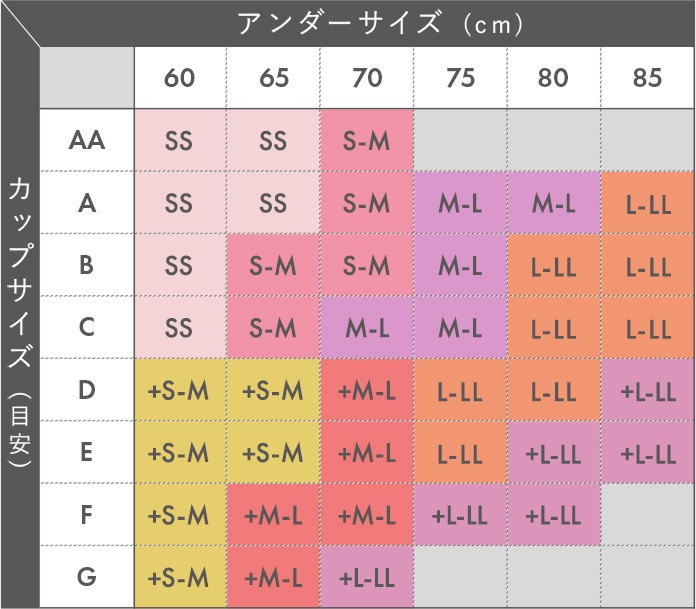Click the AA cup size row label
696x609 pixels.
(x=87, y=140)
